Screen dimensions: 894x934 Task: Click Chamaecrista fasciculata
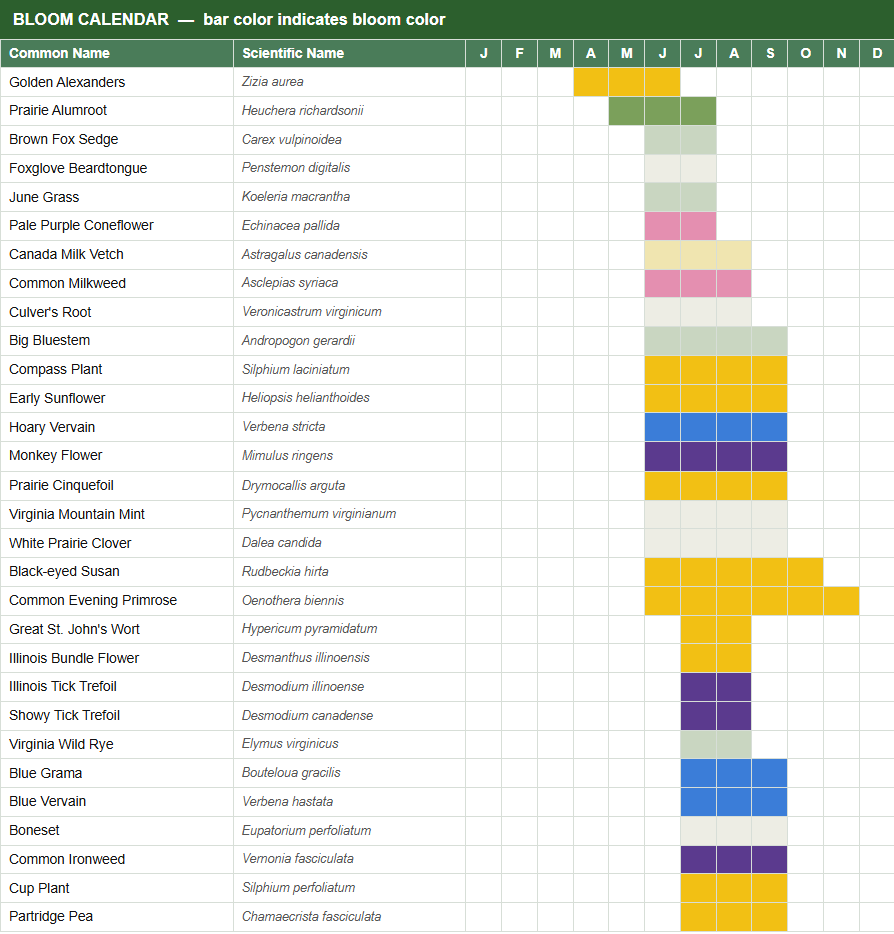312,917
